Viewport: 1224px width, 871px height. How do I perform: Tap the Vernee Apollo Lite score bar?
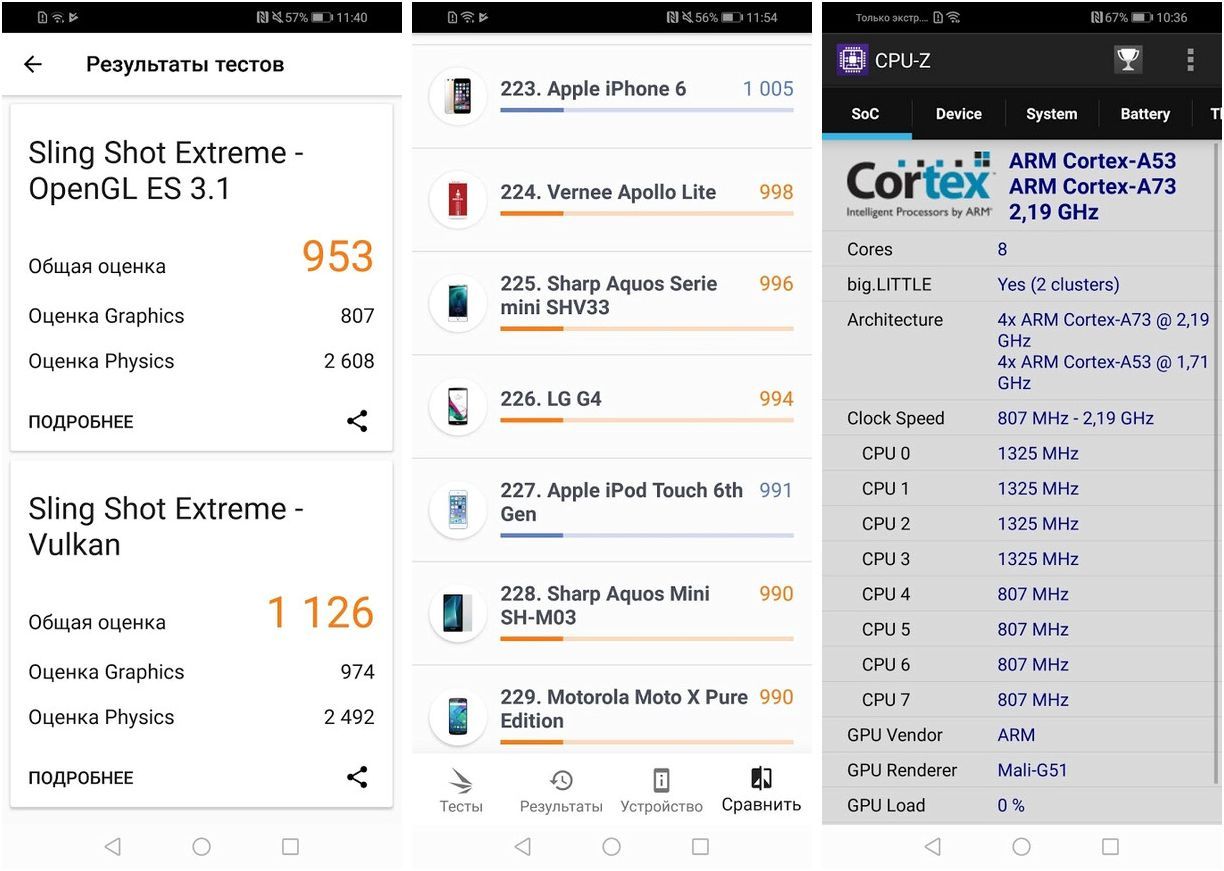pos(646,213)
